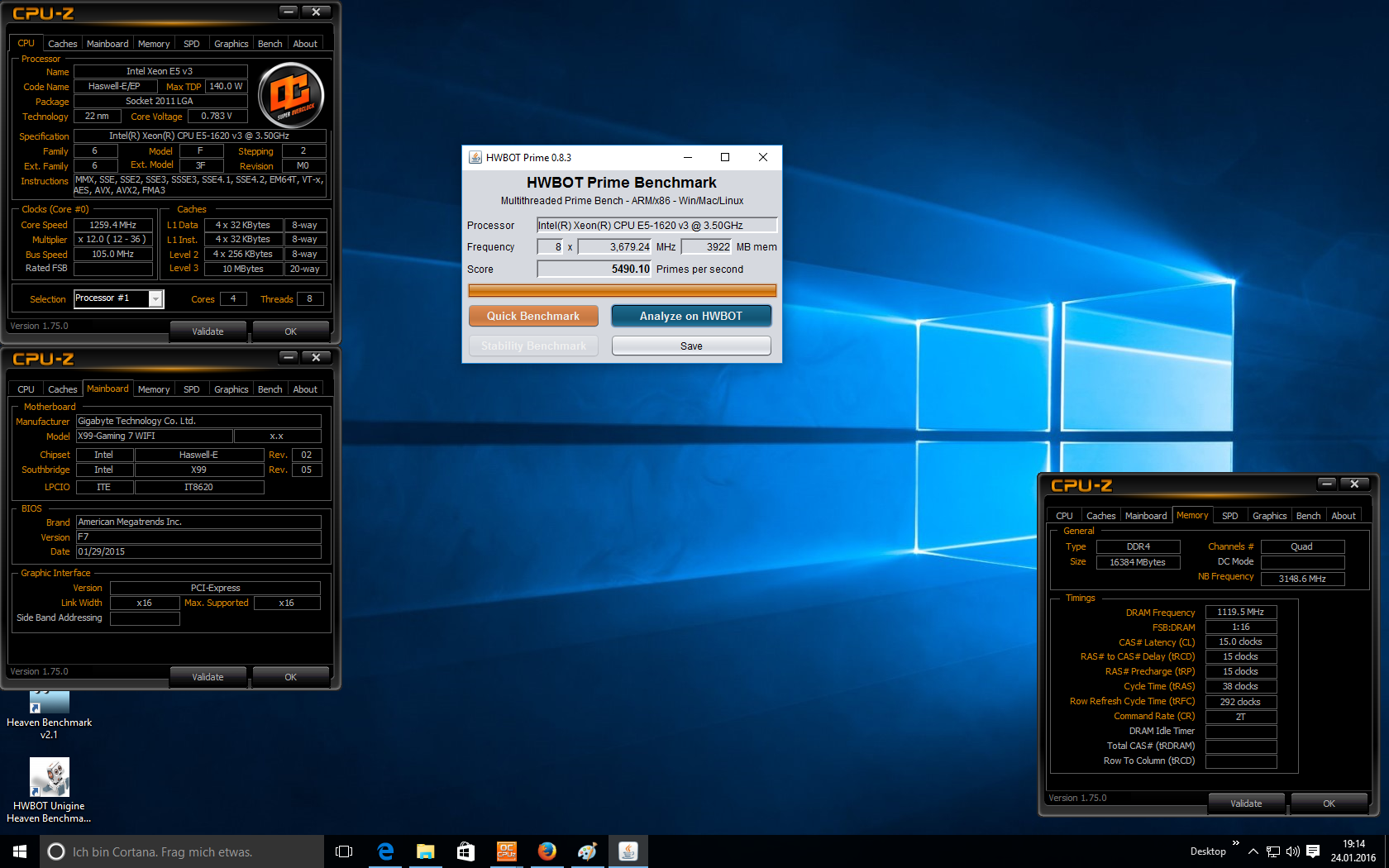1389x868 pixels.
Task: Click the Desktop toolbar label in taskbar
Action: [1208, 851]
